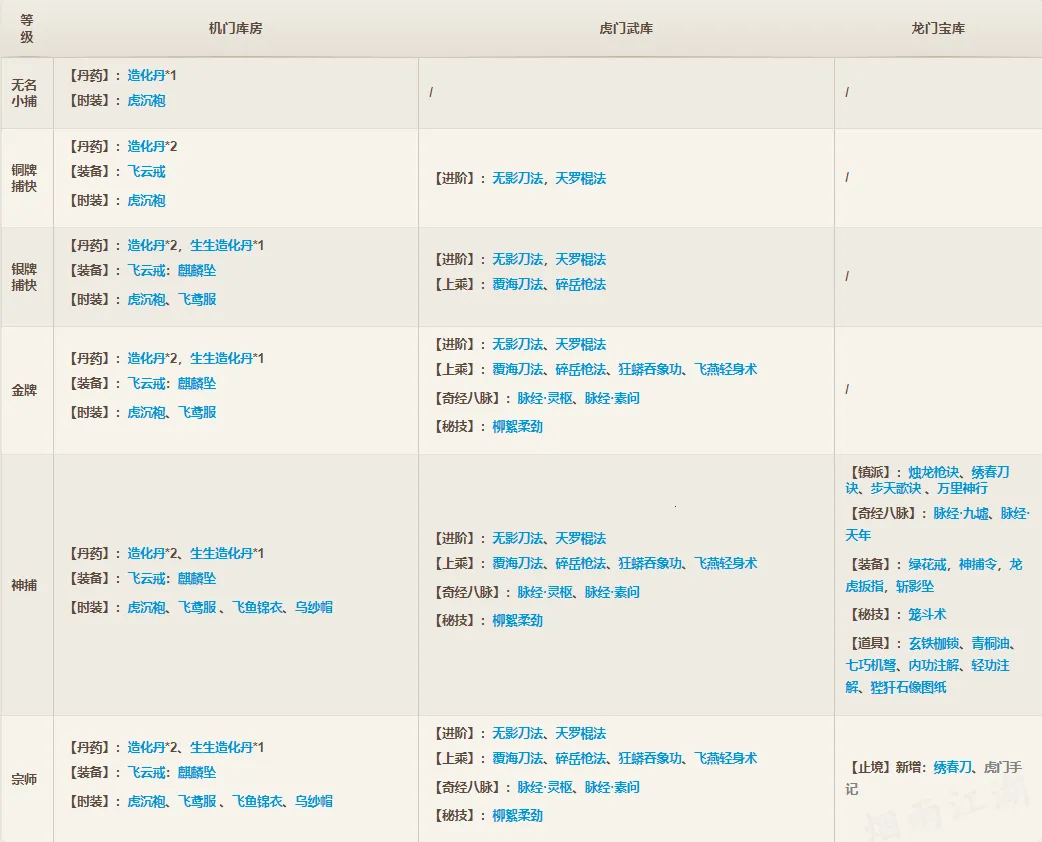Click the 内功注解 link
The height and width of the screenshot is (842, 1042).
click(933, 665)
